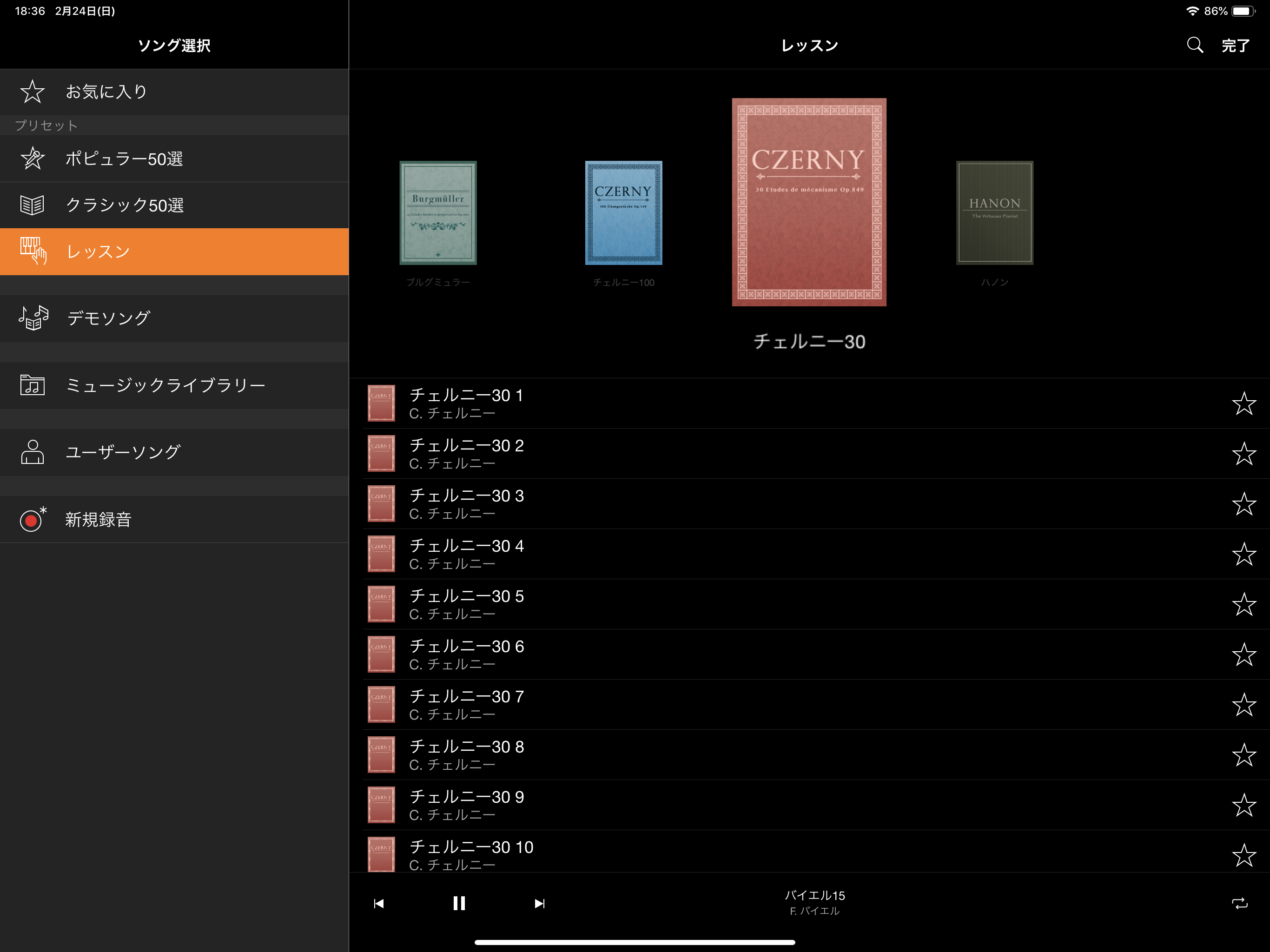
Task: Tap the 完了 done button
Action: [x=1235, y=46]
